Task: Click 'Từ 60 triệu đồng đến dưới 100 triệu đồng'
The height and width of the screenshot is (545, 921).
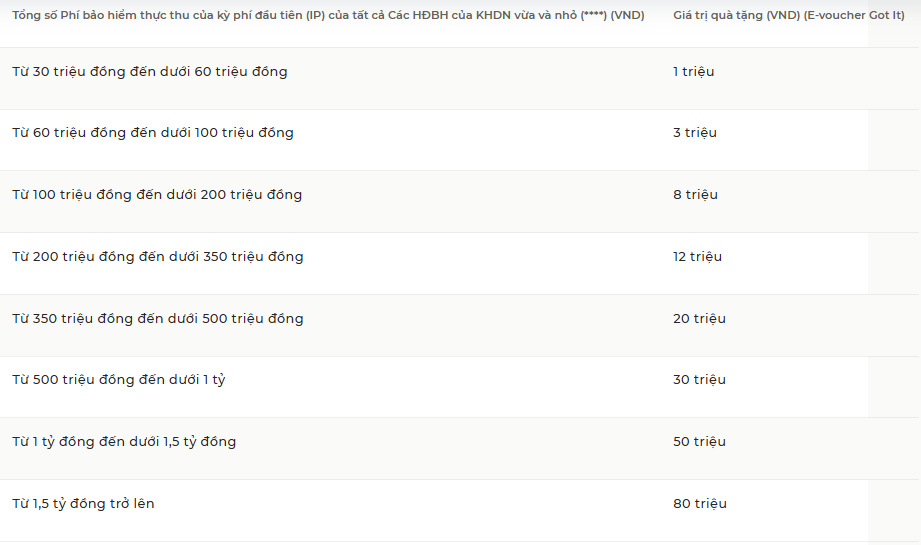Action: (153, 133)
